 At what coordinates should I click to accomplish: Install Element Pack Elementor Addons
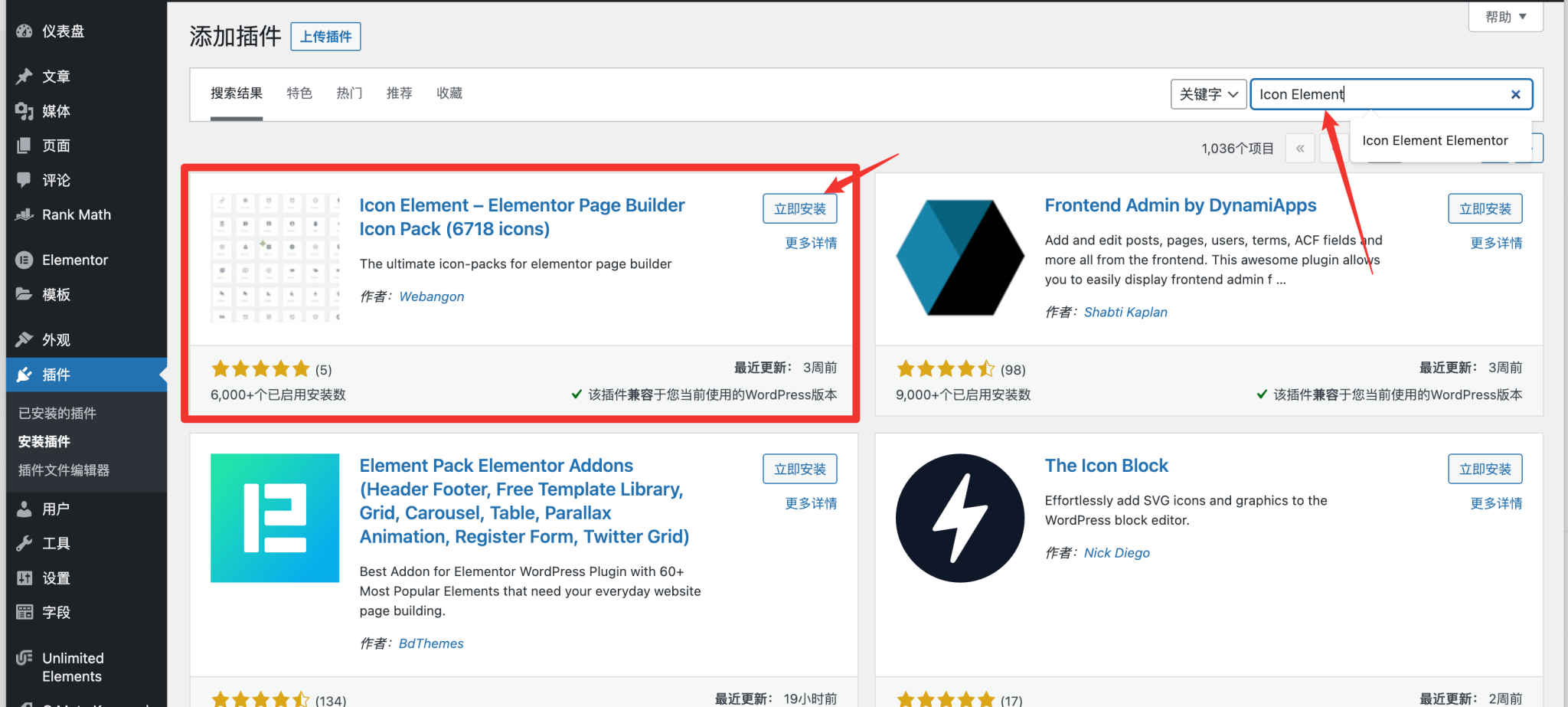[x=800, y=469]
